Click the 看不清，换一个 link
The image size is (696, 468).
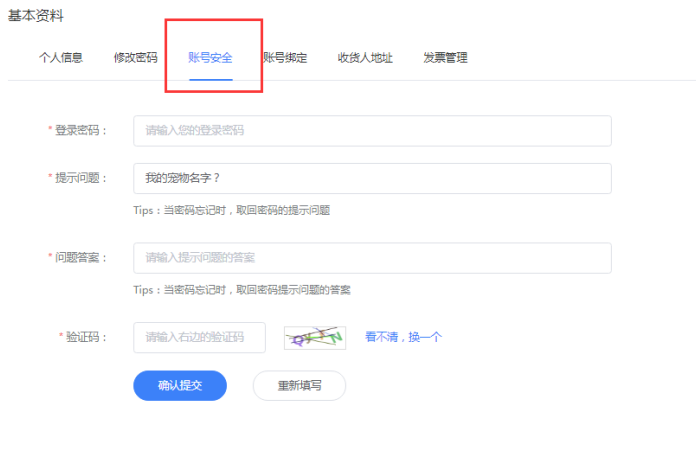(403, 337)
